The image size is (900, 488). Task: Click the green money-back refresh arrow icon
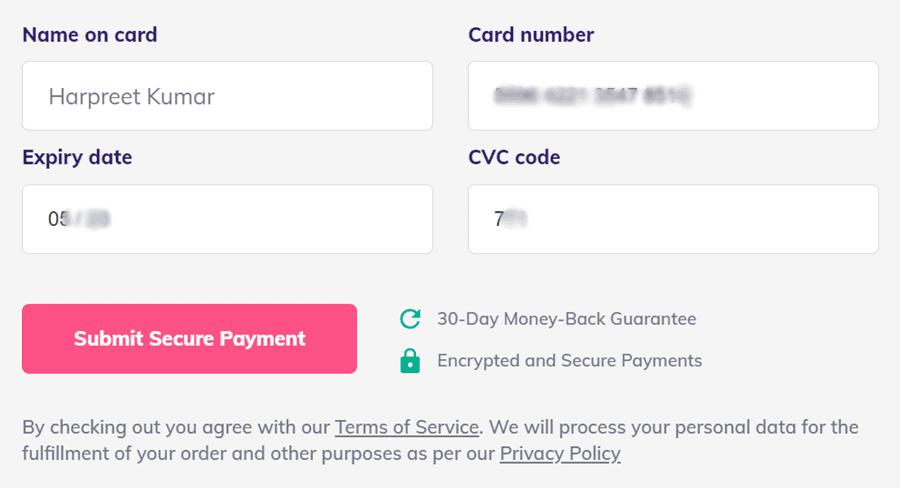pos(410,319)
